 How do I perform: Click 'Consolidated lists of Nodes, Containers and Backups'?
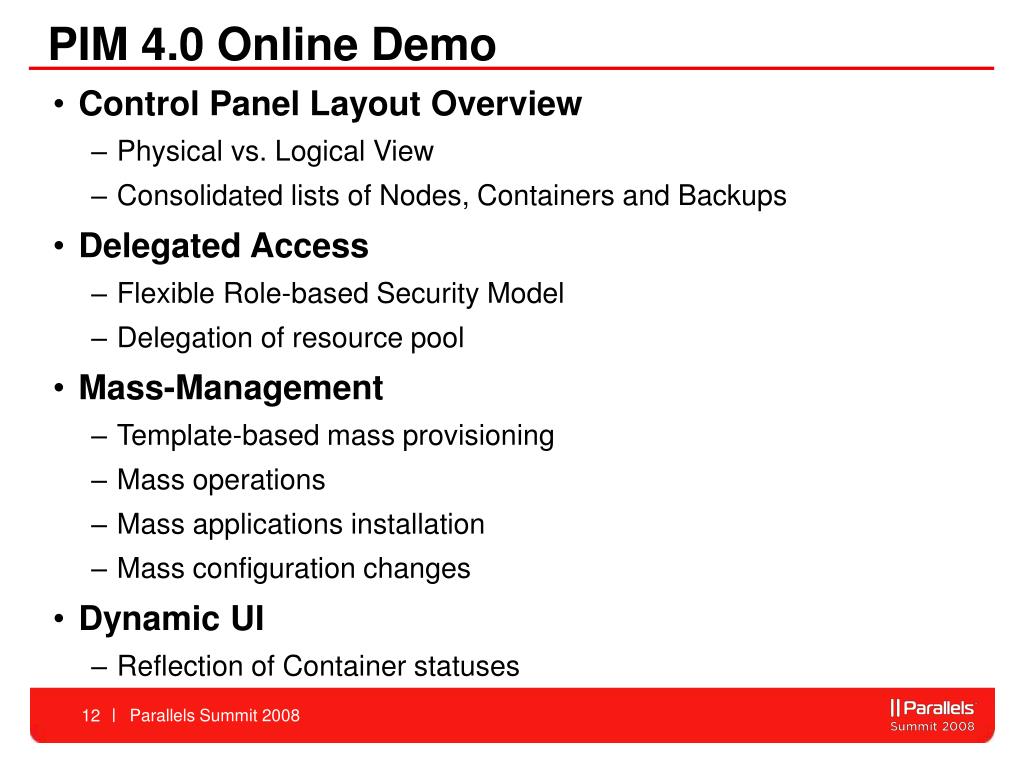[451, 196]
